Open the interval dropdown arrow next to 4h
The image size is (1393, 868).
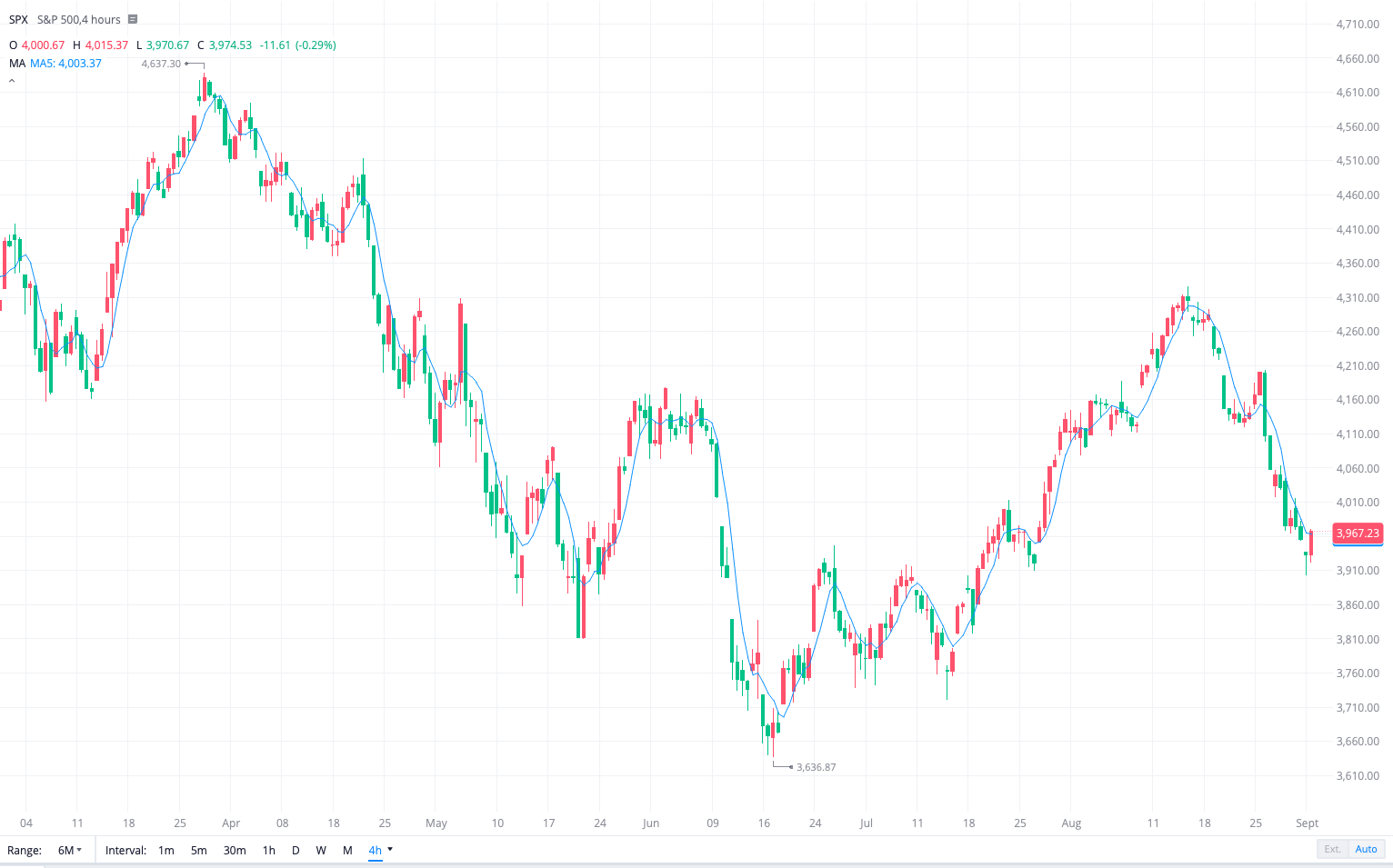[x=389, y=850]
